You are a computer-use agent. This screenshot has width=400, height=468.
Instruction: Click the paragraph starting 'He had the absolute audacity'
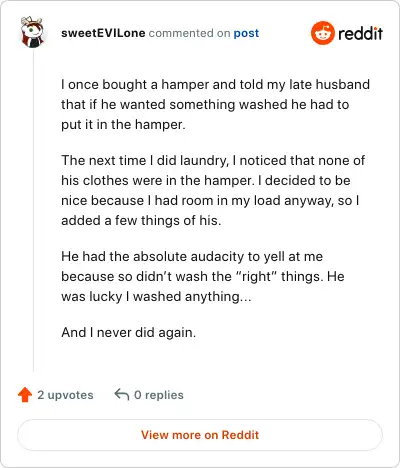coord(203,276)
